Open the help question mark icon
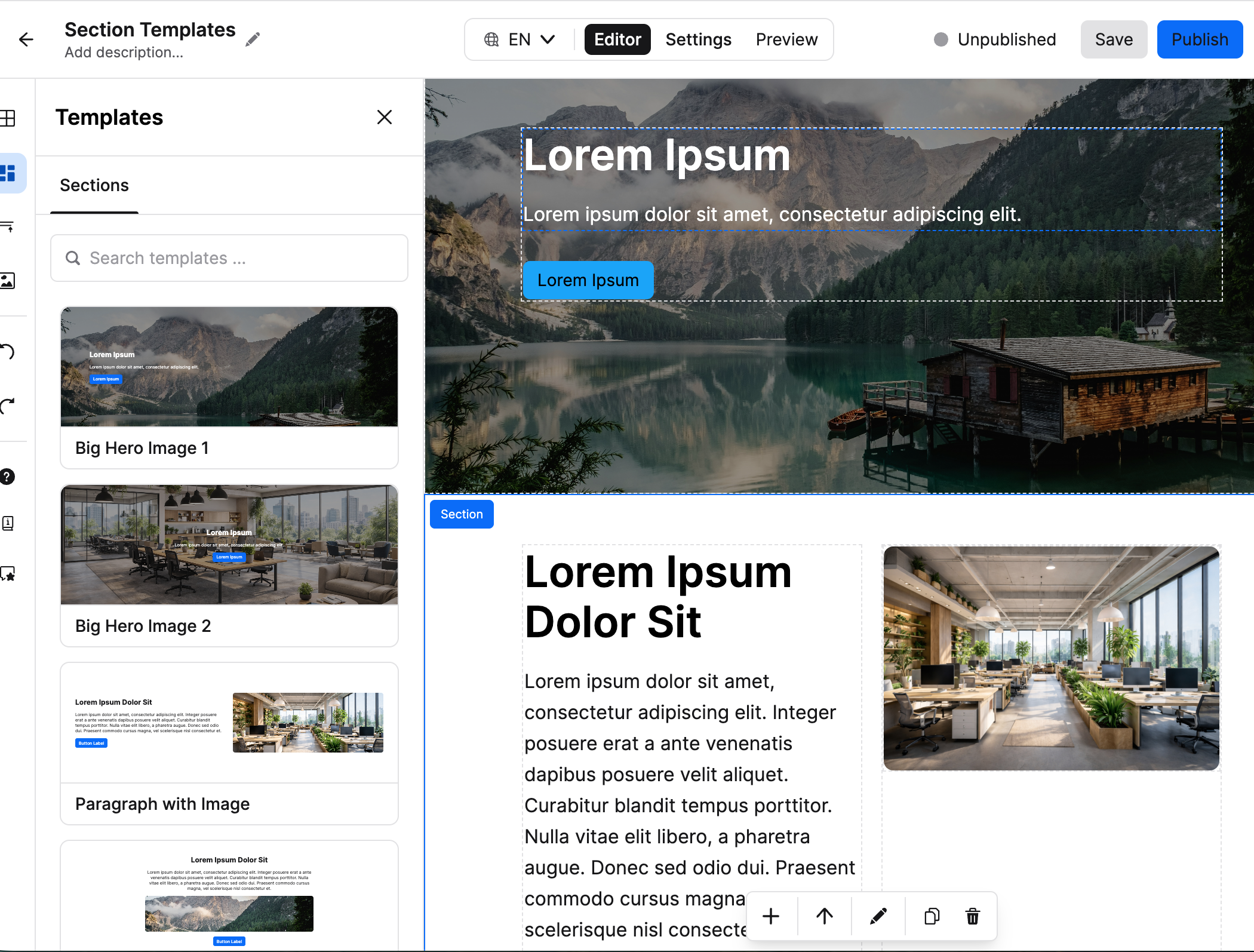Viewport: 1254px width, 952px height. click(7, 477)
